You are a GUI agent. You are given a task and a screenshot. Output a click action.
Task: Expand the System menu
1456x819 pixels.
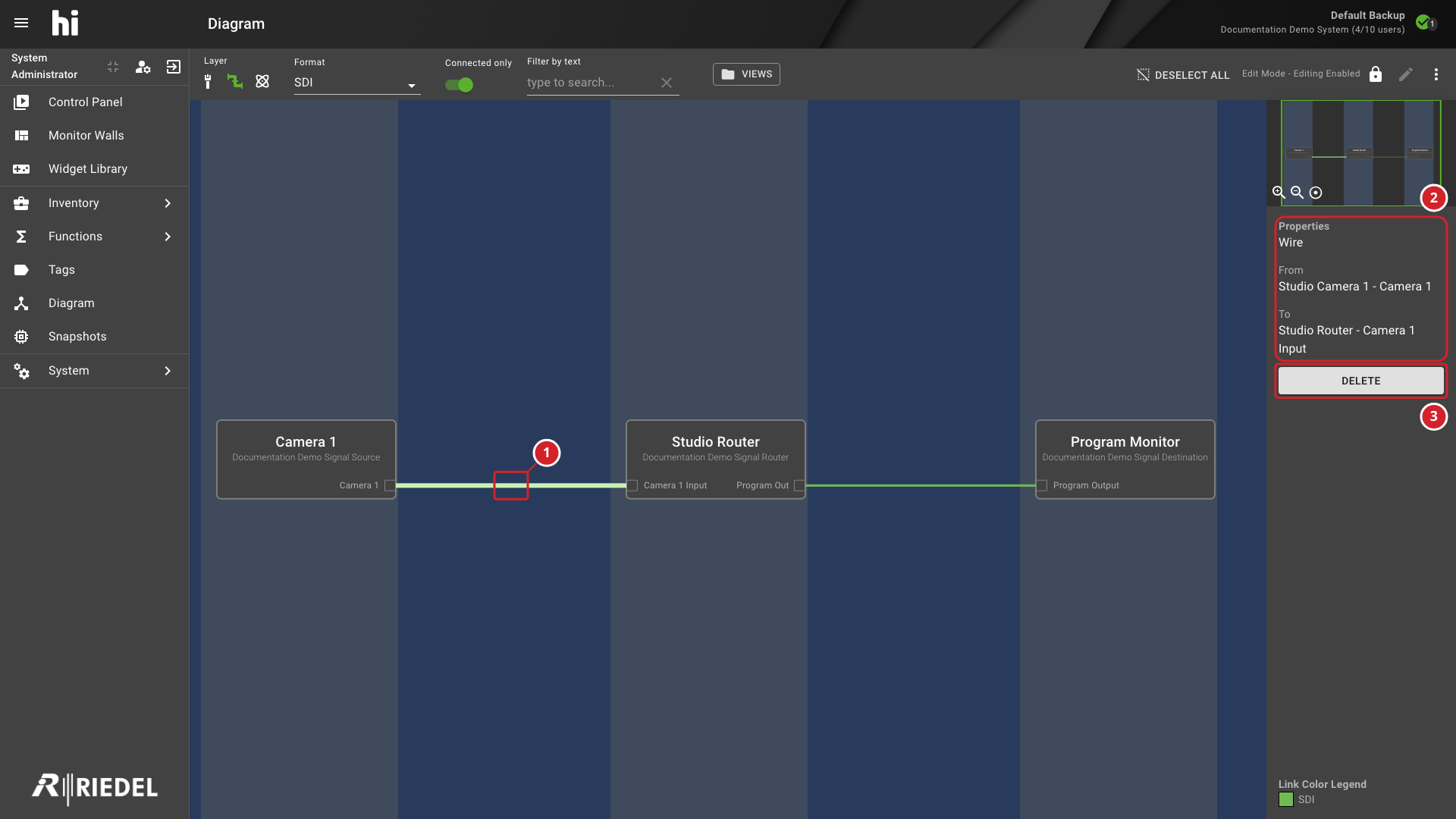(95, 371)
